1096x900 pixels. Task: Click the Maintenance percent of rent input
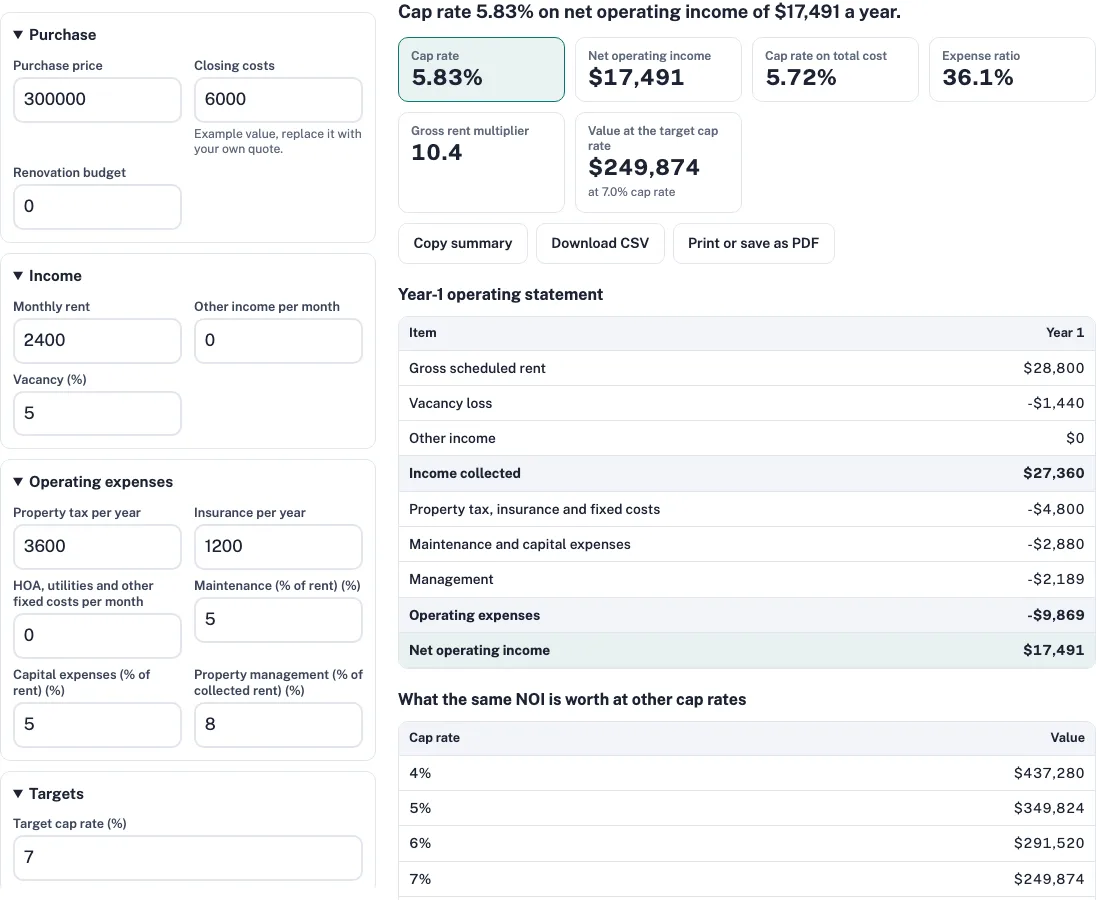pos(278,619)
